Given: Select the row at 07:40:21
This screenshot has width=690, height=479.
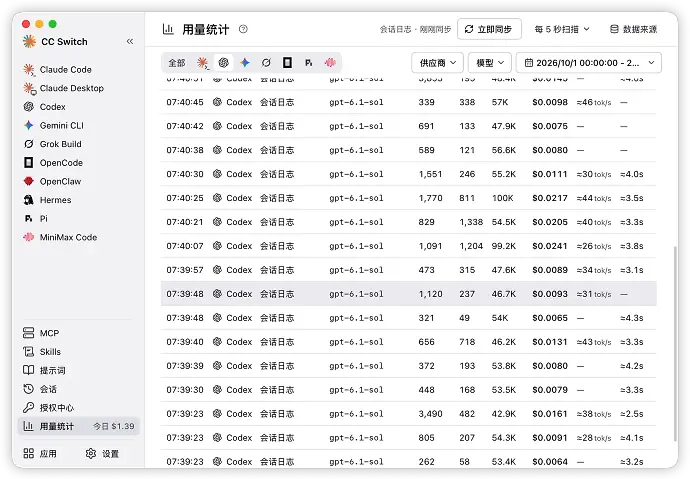Looking at the screenshot, I should pos(408,222).
